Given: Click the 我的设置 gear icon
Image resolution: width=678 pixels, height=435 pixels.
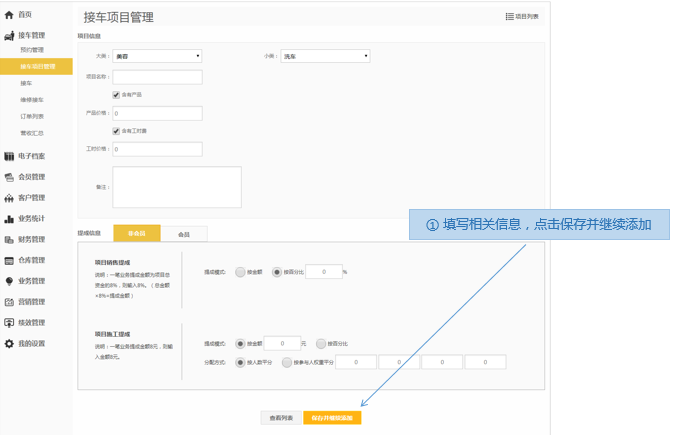Looking at the screenshot, I should pyautogui.click(x=9, y=344).
